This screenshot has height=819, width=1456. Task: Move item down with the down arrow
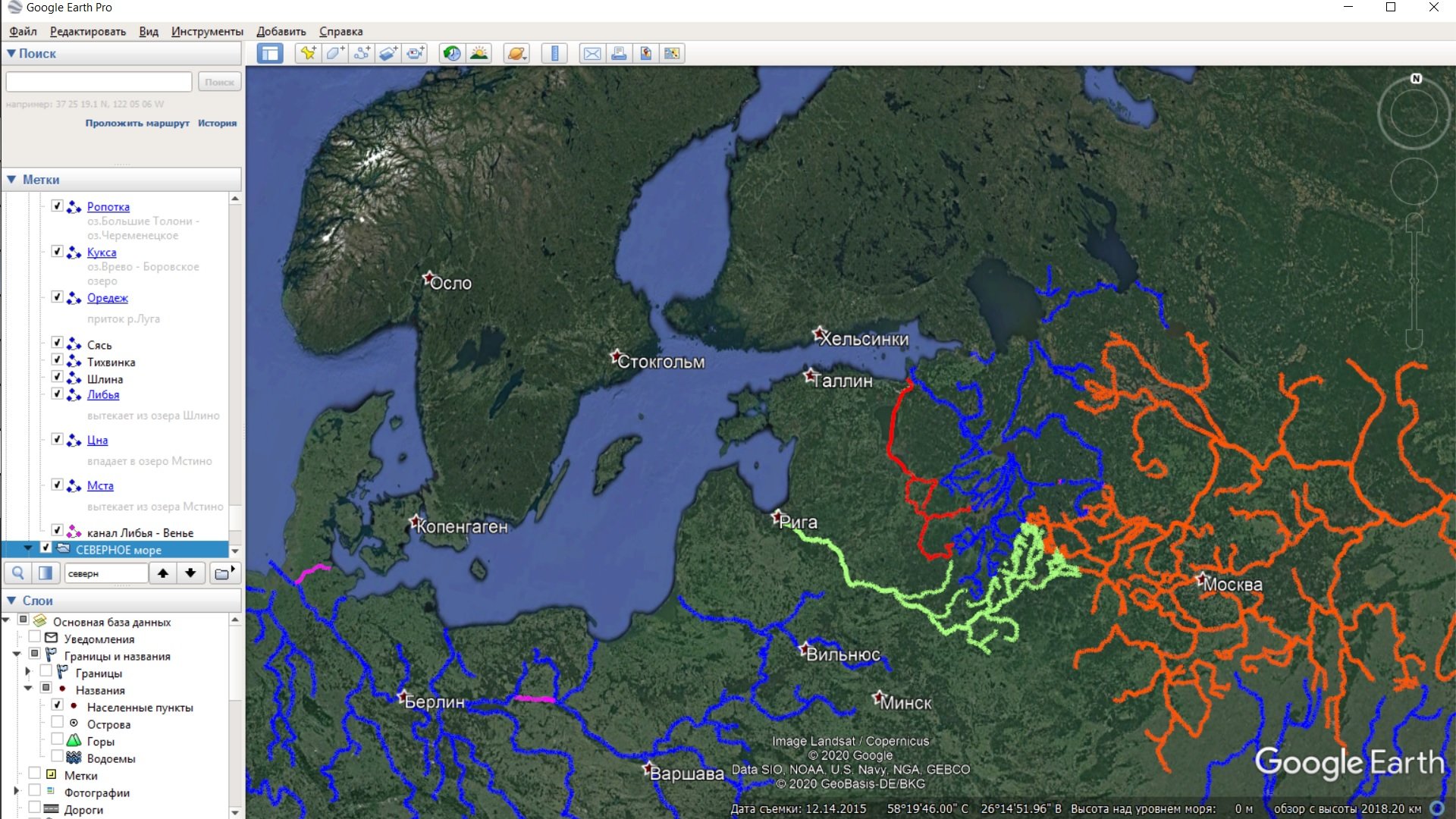point(190,573)
